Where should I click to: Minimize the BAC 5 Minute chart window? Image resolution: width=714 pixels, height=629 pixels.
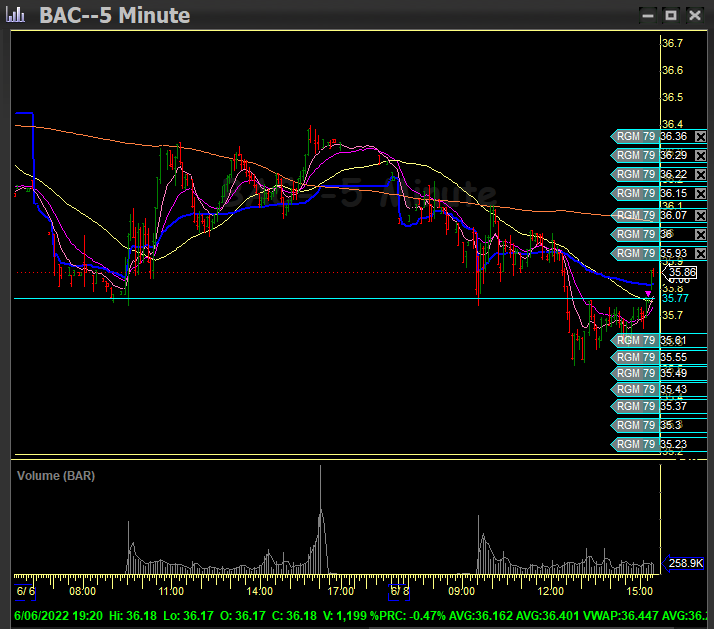648,14
